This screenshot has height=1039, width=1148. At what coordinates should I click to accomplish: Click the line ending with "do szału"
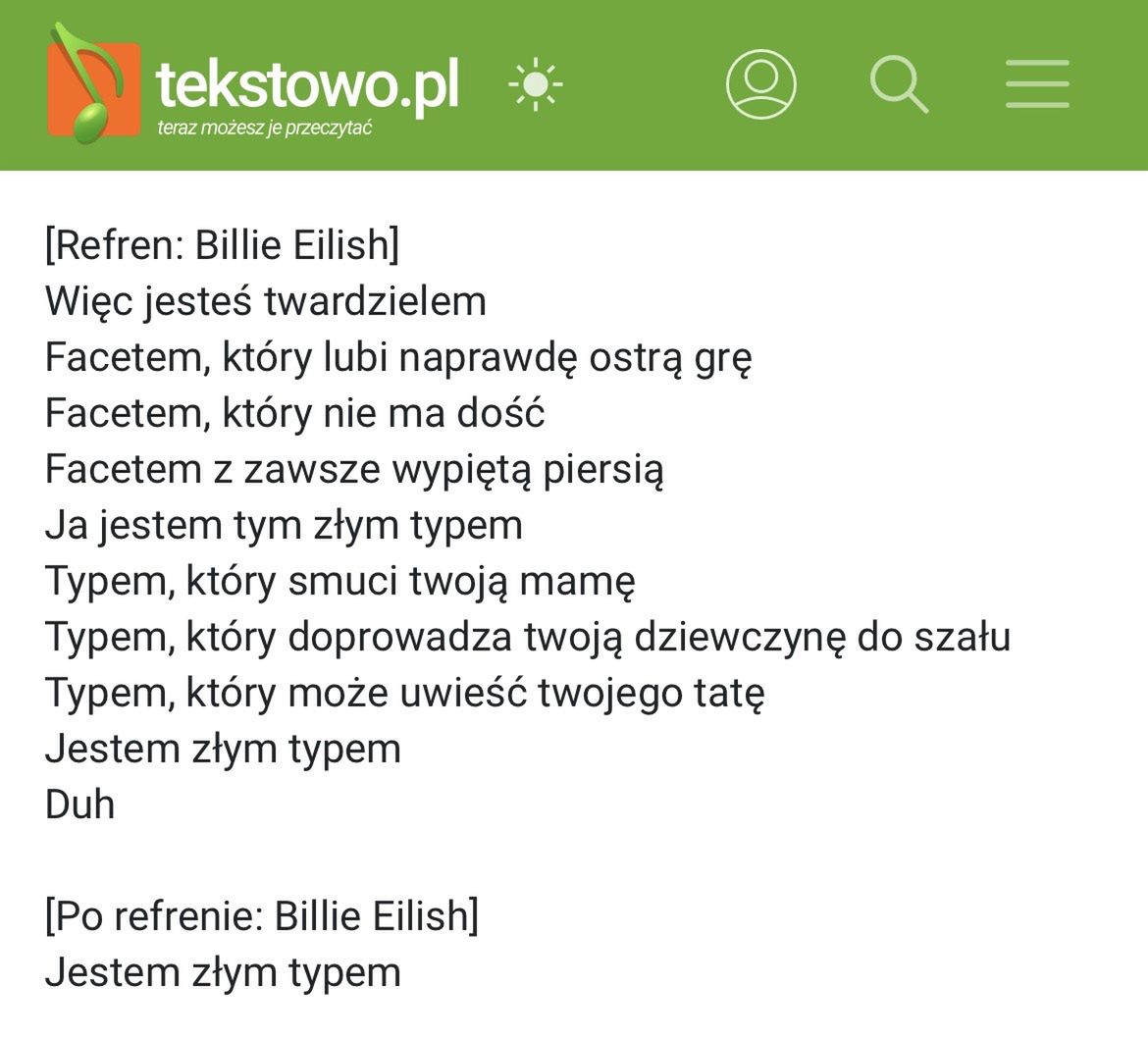pyautogui.click(x=527, y=637)
